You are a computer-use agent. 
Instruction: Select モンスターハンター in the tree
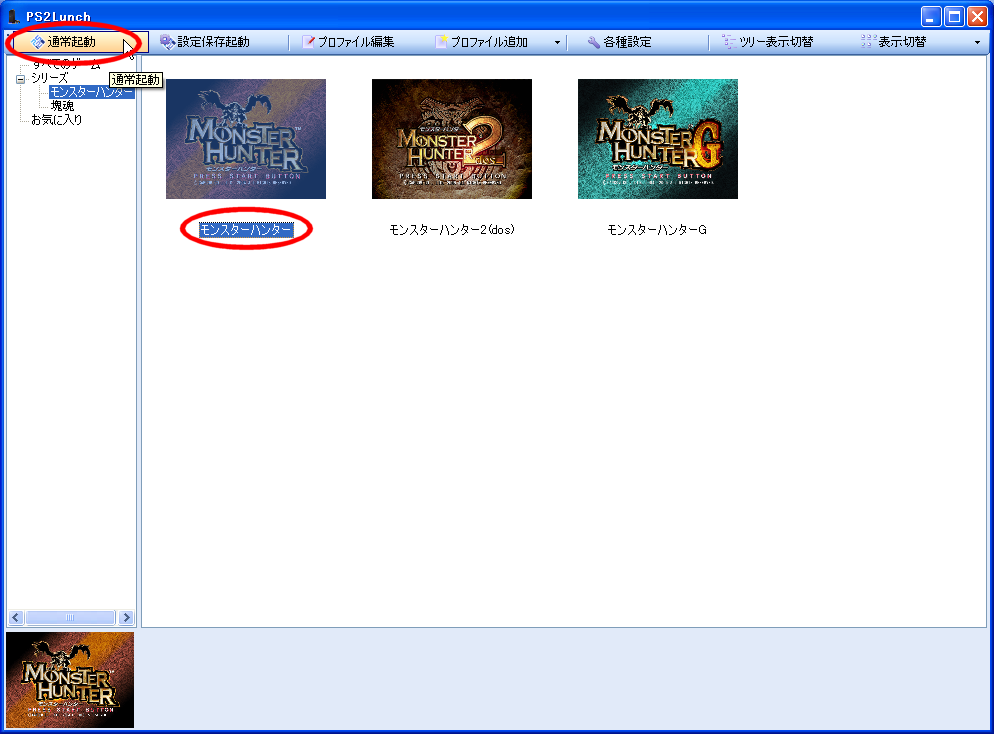coord(92,92)
